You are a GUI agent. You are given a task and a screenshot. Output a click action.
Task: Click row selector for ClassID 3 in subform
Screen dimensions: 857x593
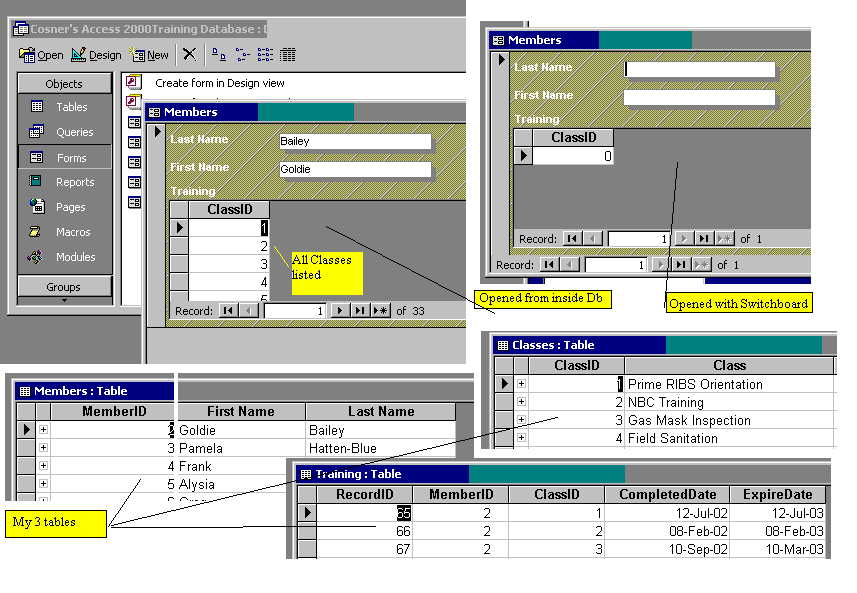(x=179, y=264)
